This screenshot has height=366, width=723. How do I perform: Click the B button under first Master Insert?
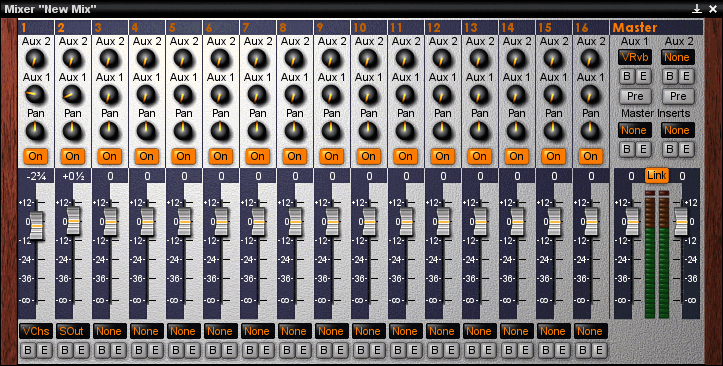pos(627,149)
